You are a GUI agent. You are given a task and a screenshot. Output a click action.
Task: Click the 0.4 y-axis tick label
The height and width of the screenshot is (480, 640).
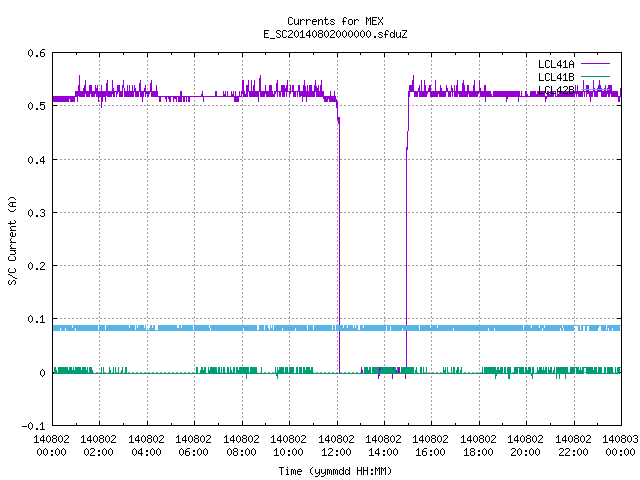point(36,160)
